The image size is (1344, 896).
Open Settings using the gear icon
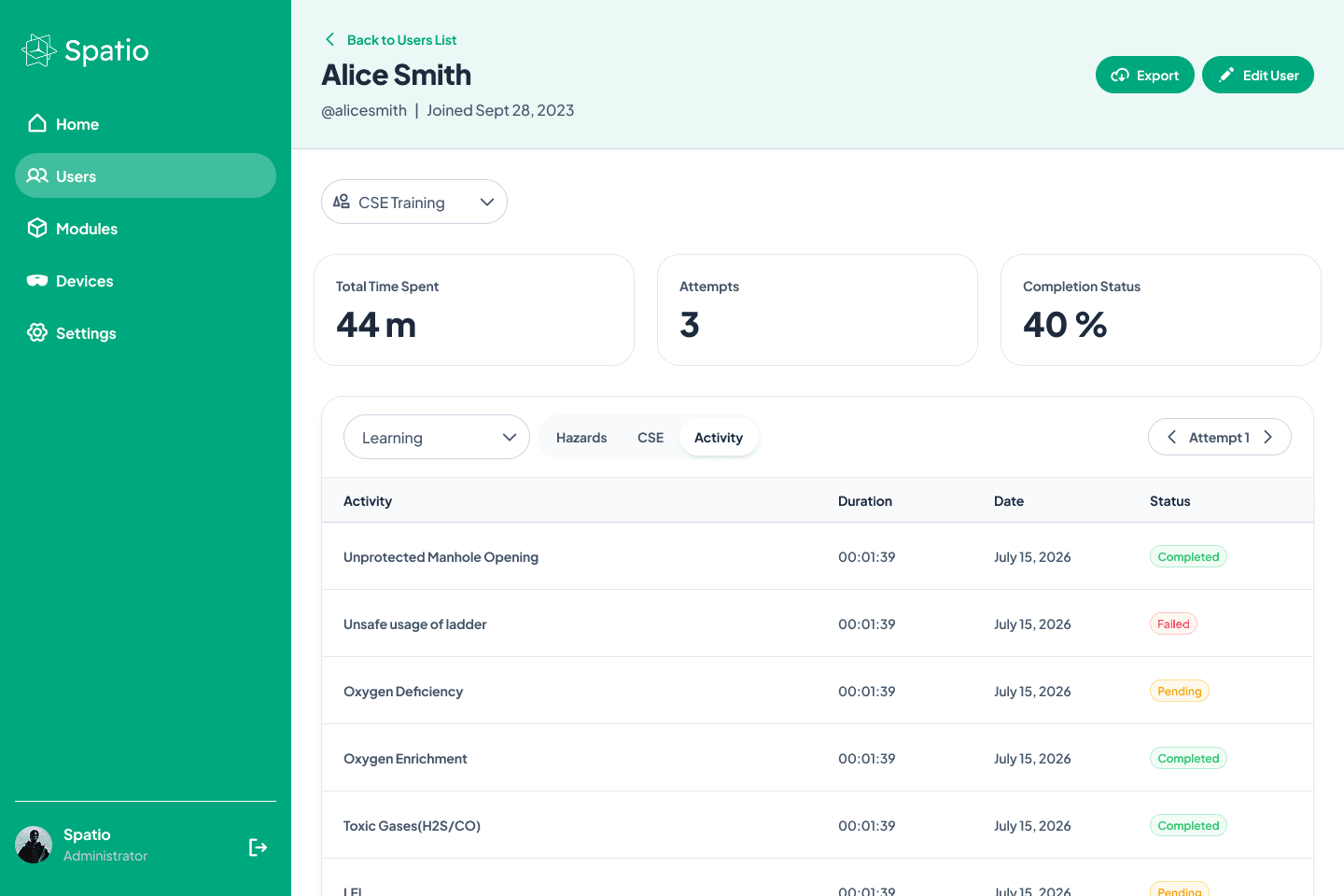coord(37,332)
